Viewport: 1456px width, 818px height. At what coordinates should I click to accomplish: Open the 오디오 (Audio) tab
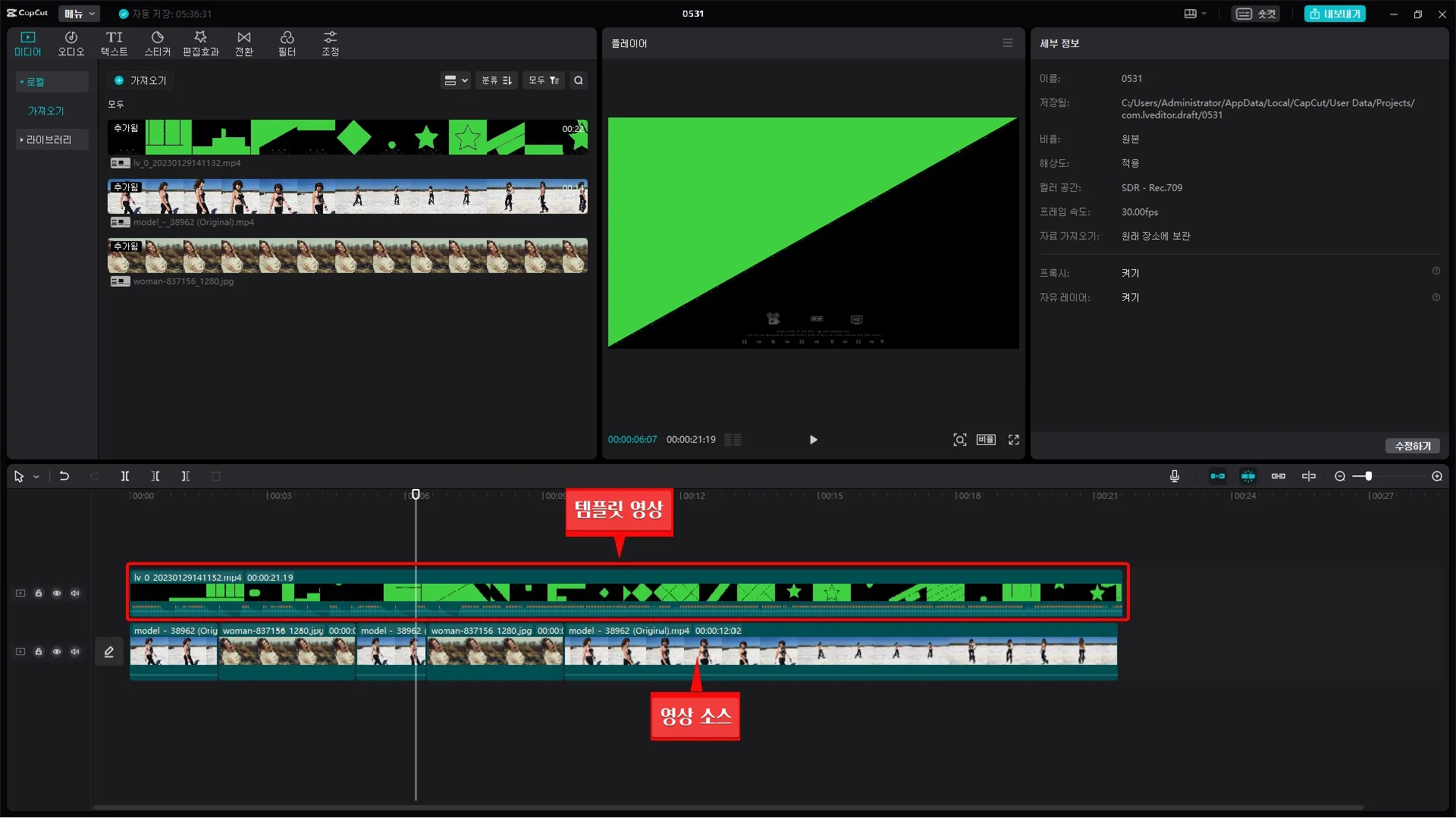71,44
